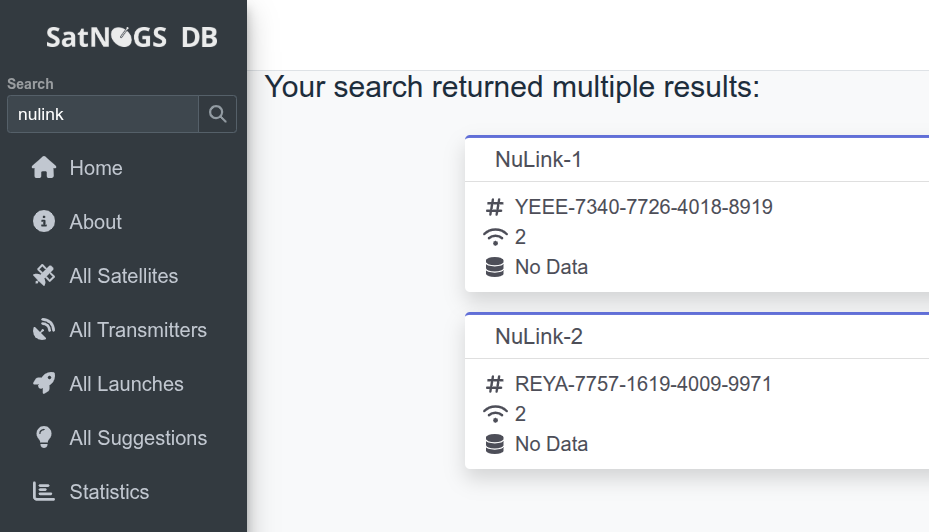Screen dimensions: 929x532
Task: Focus the search field containing nulink
Action: tap(103, 114)
